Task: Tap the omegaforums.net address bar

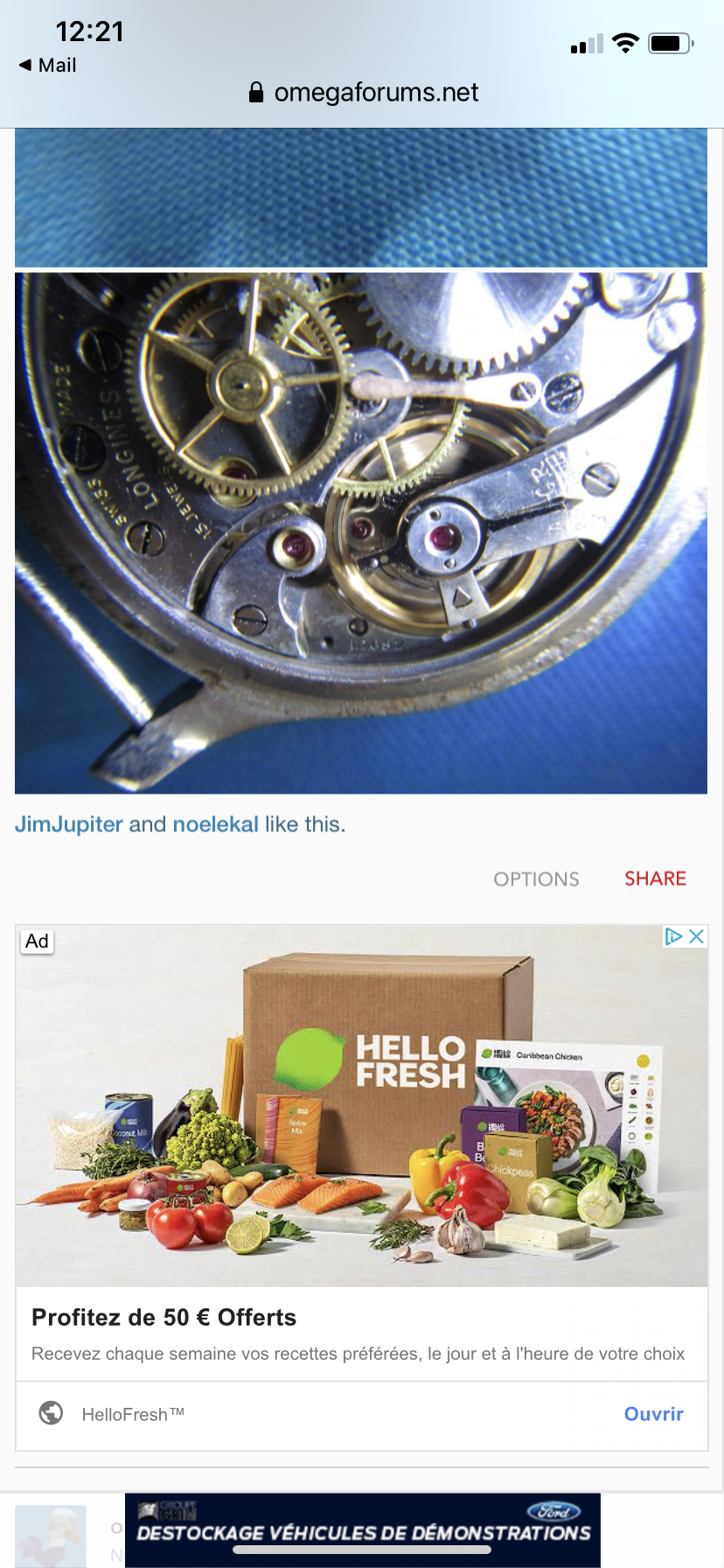Action: [363, 93]
